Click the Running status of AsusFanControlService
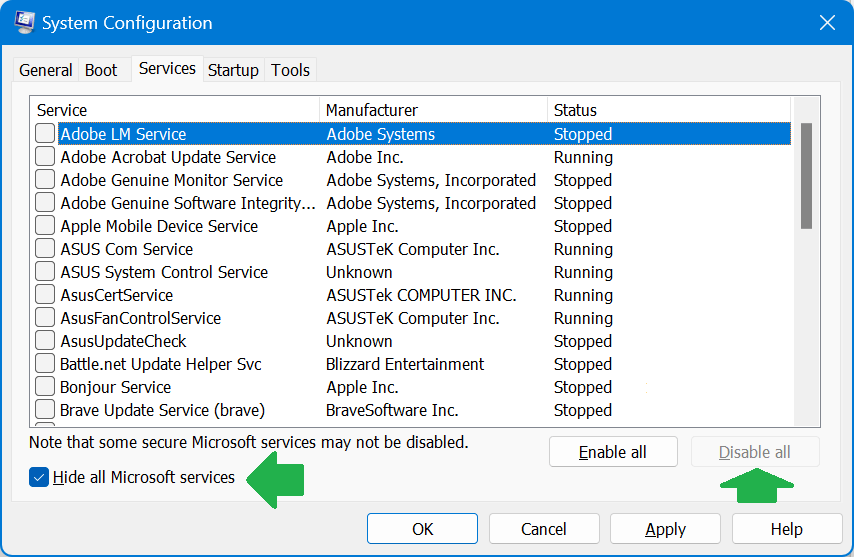Image resolution: width=854 pixels, height=557 pixels. pos(583,318)
